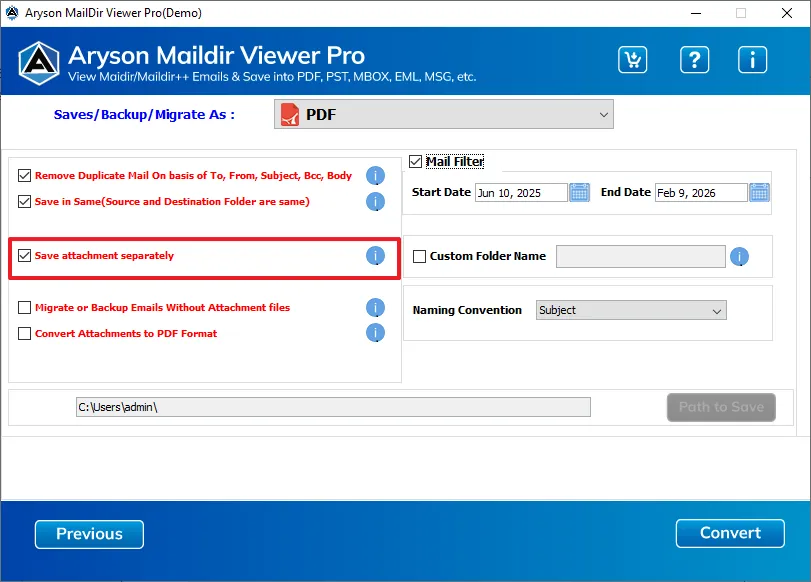The image size is (811, 582).
Task: Click the app icon in the title bar
Action: [x=11, y=13]
